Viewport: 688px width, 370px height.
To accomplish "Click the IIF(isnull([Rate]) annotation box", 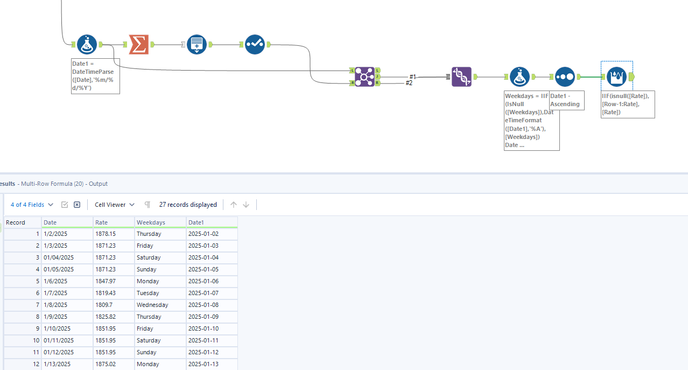I will [x=627, y=104].
